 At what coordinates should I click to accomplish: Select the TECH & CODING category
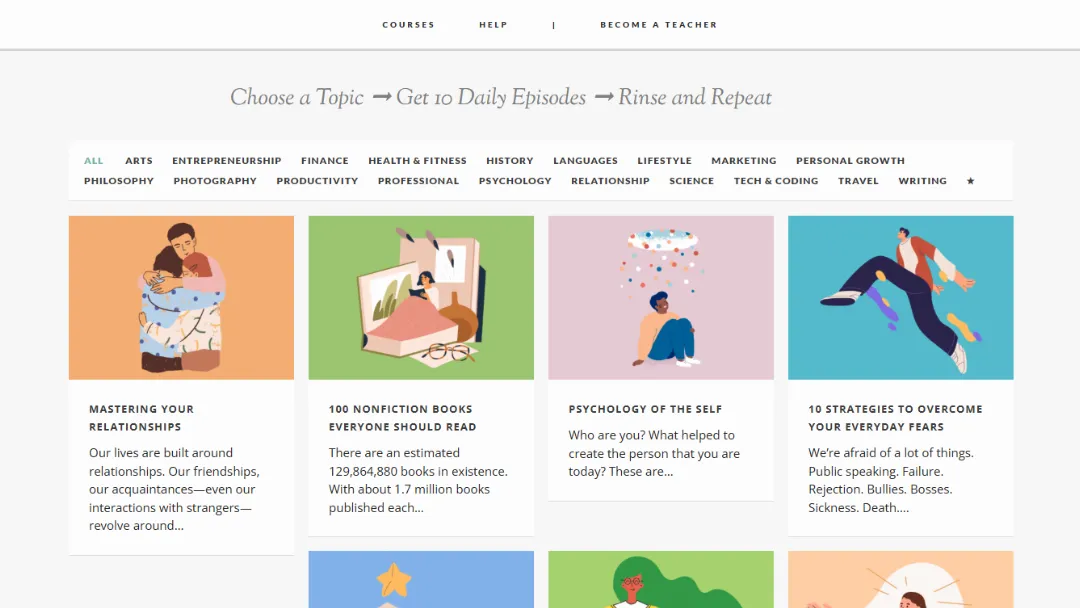776,181
